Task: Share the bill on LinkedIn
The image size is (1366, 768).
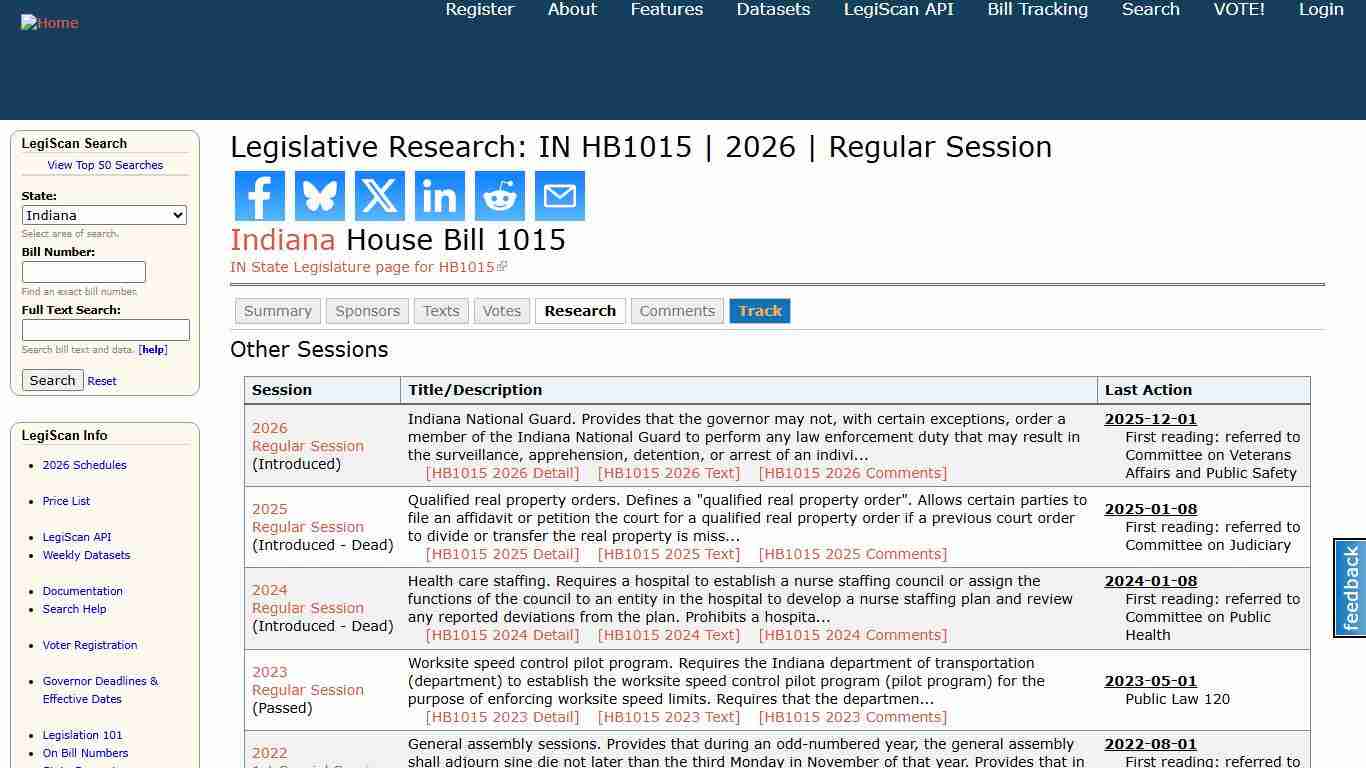Action: (439, 196)
